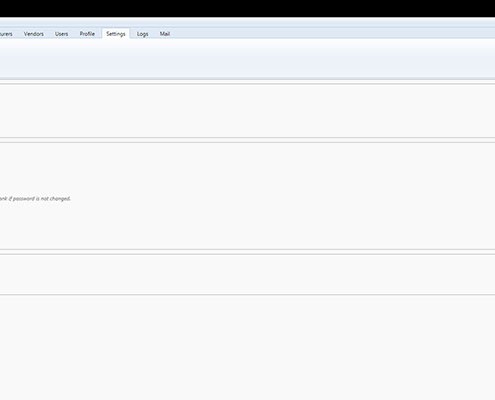Go to the Mail tab

165,34
